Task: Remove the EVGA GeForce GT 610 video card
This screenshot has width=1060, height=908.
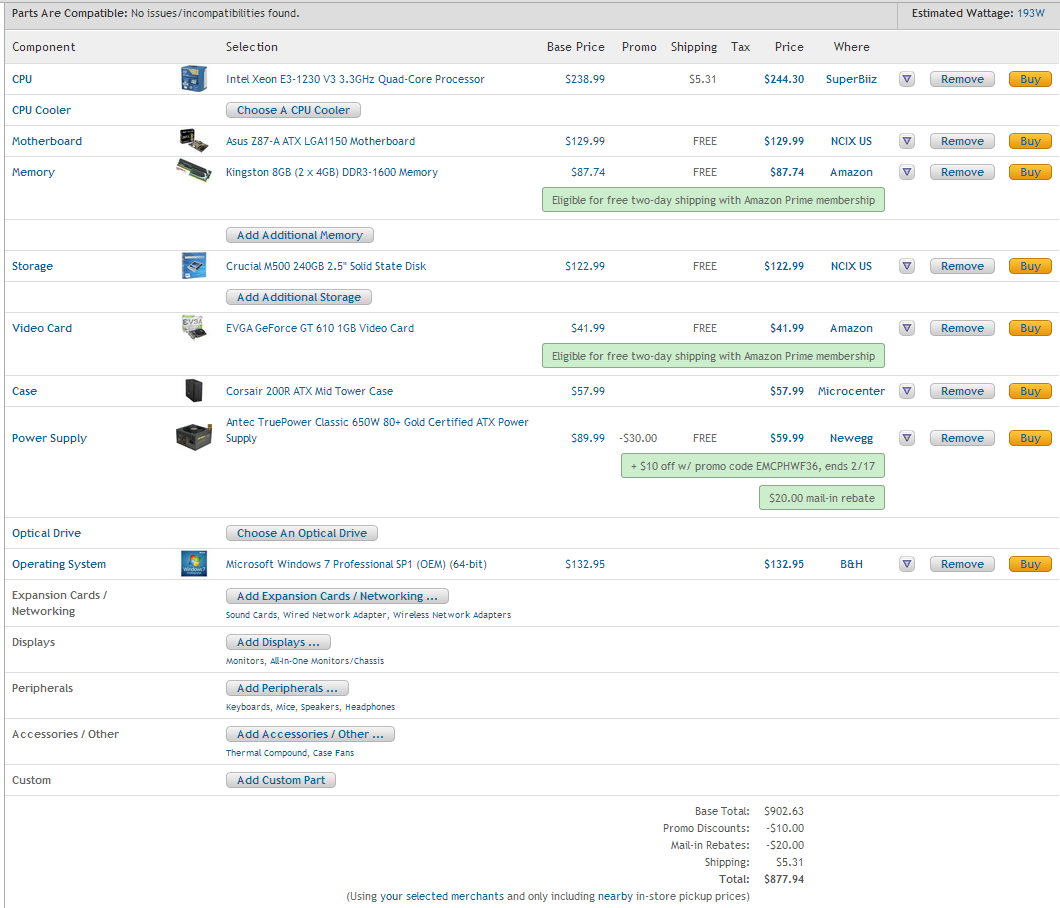Action: 962,329
